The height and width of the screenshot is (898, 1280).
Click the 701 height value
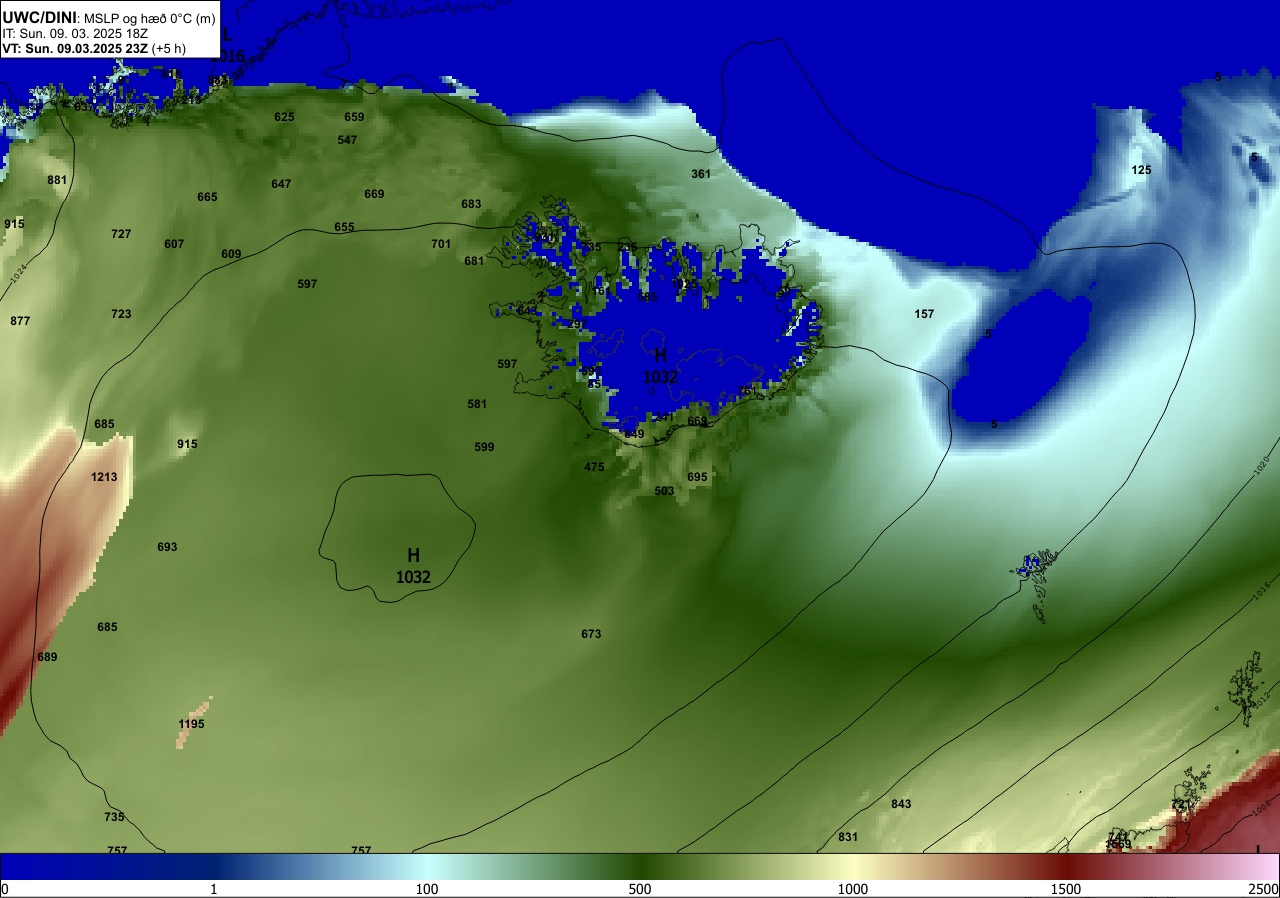(441, 244)
